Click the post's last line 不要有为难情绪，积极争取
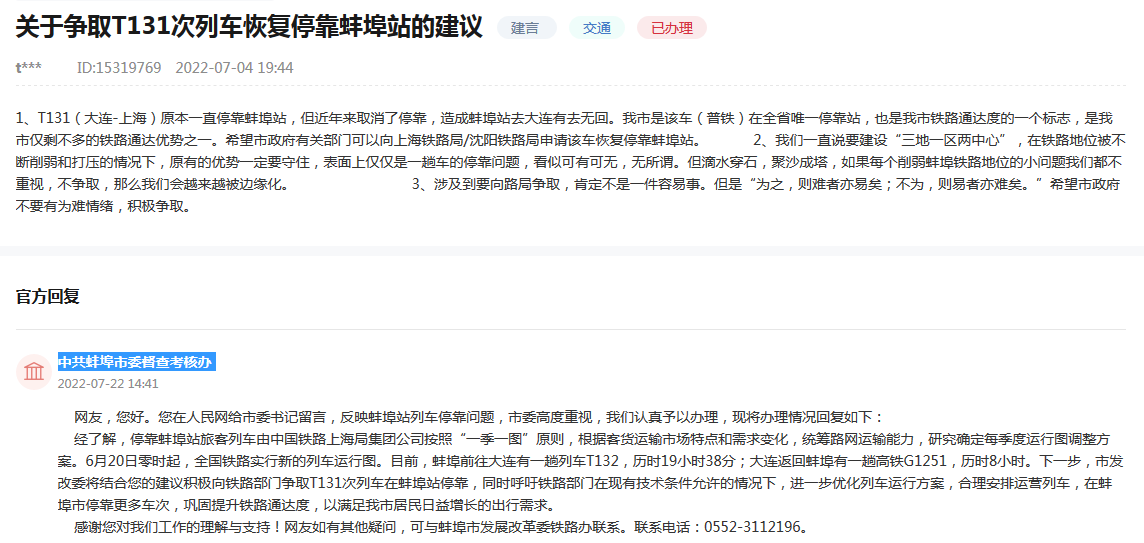Screen dimensions: 1144x543 tap(103, 205)
